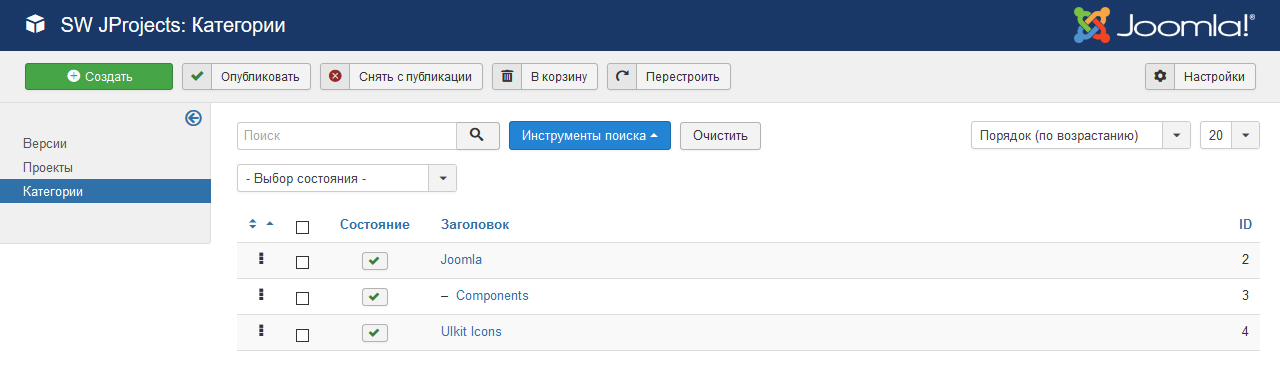Screen dimensions: 1280x371
Task: Click ID value 3 in Components row
Action: (x=1246, y=296)
